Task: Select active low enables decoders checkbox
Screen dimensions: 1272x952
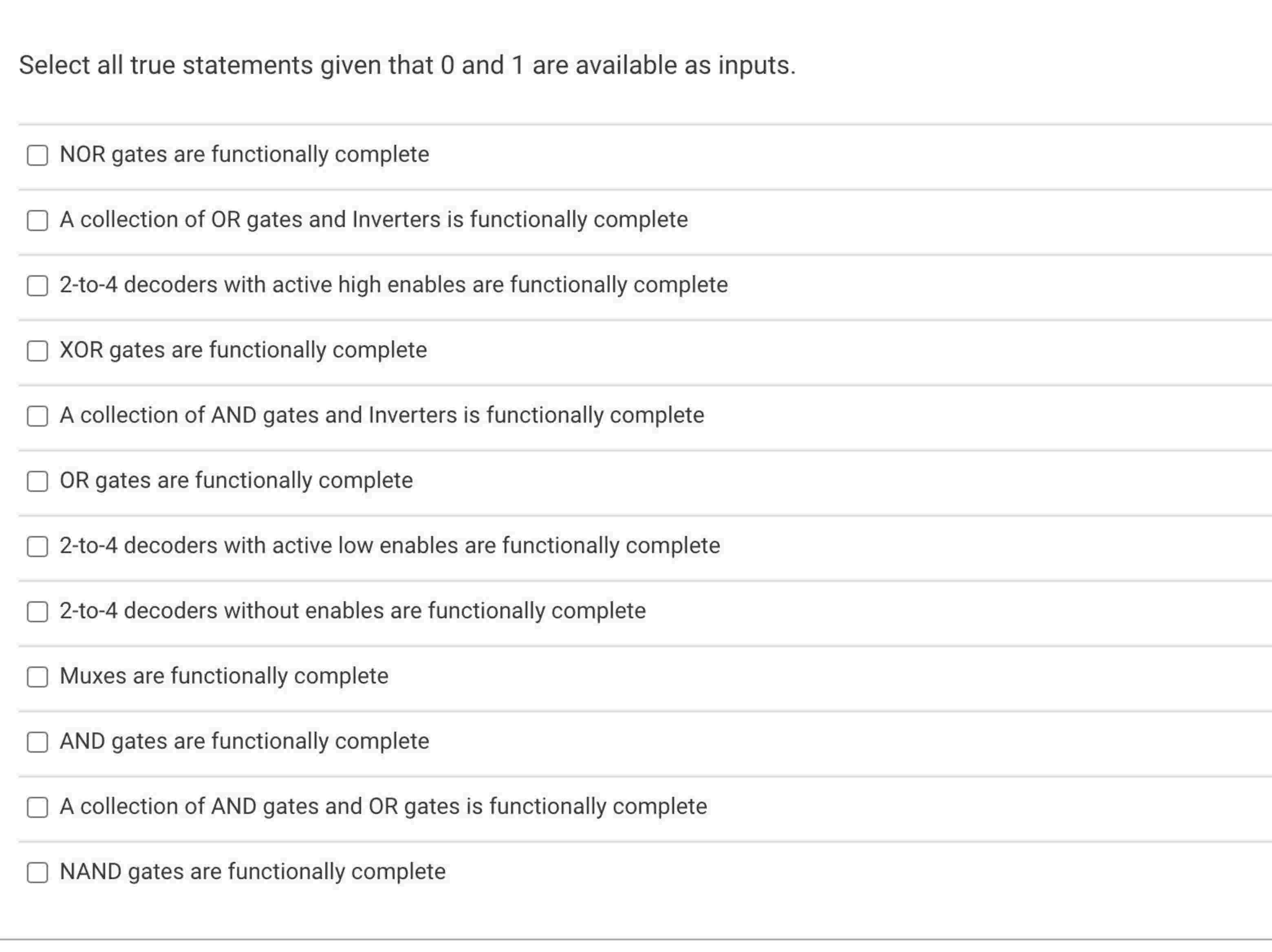Action: pyautogui.click(x=37, y=546)
